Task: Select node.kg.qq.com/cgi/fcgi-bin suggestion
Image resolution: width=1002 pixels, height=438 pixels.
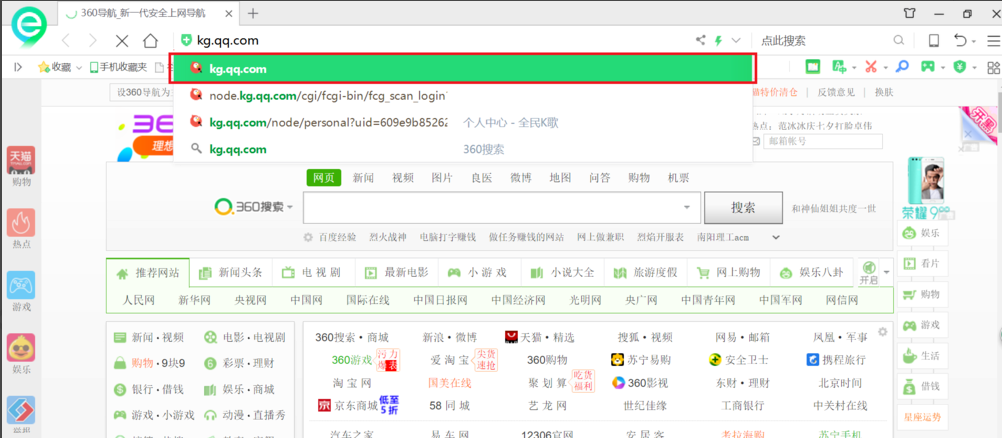Action: (x=463, y=96)
